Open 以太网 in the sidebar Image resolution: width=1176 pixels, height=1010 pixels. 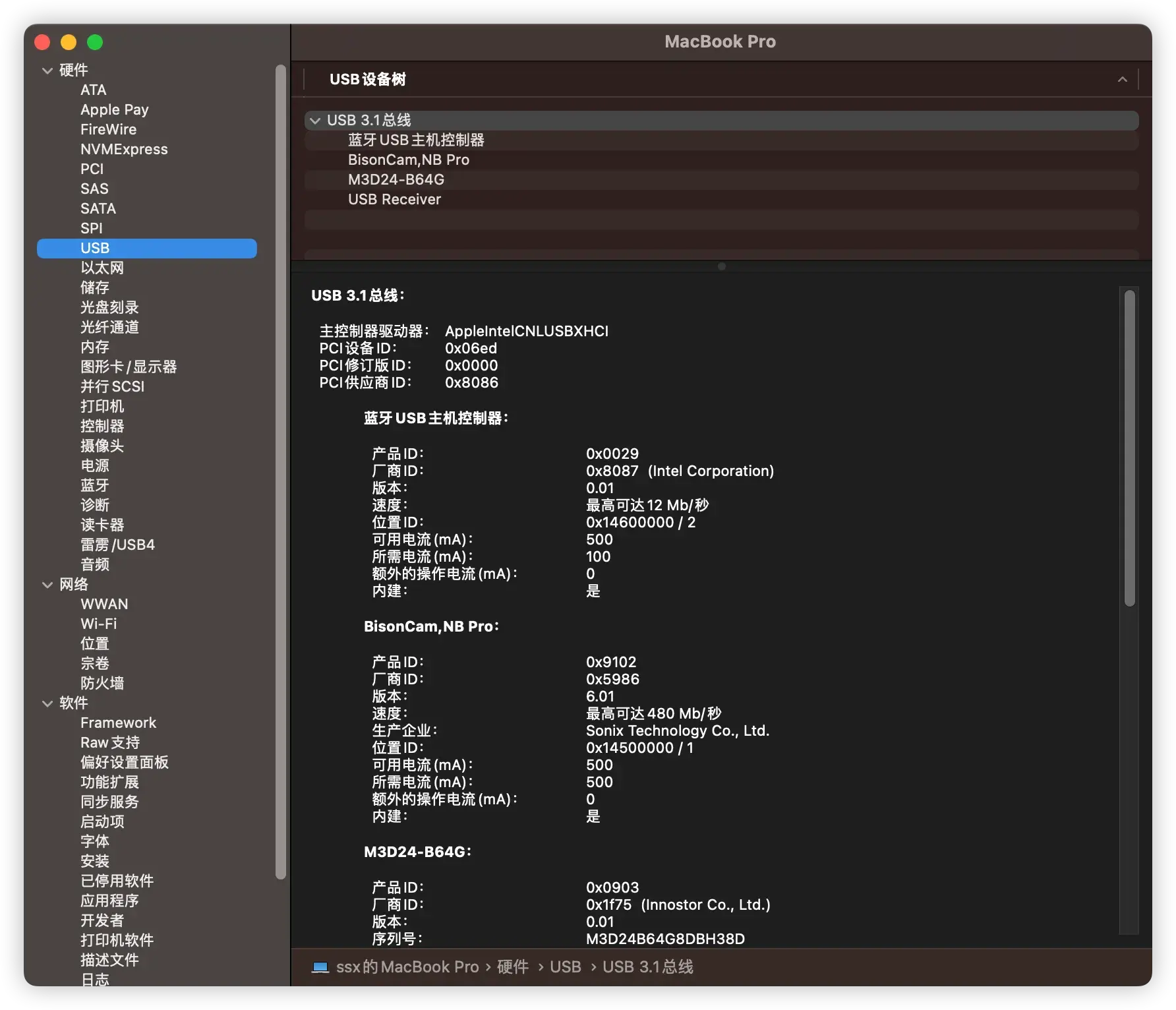pos(102,268)
